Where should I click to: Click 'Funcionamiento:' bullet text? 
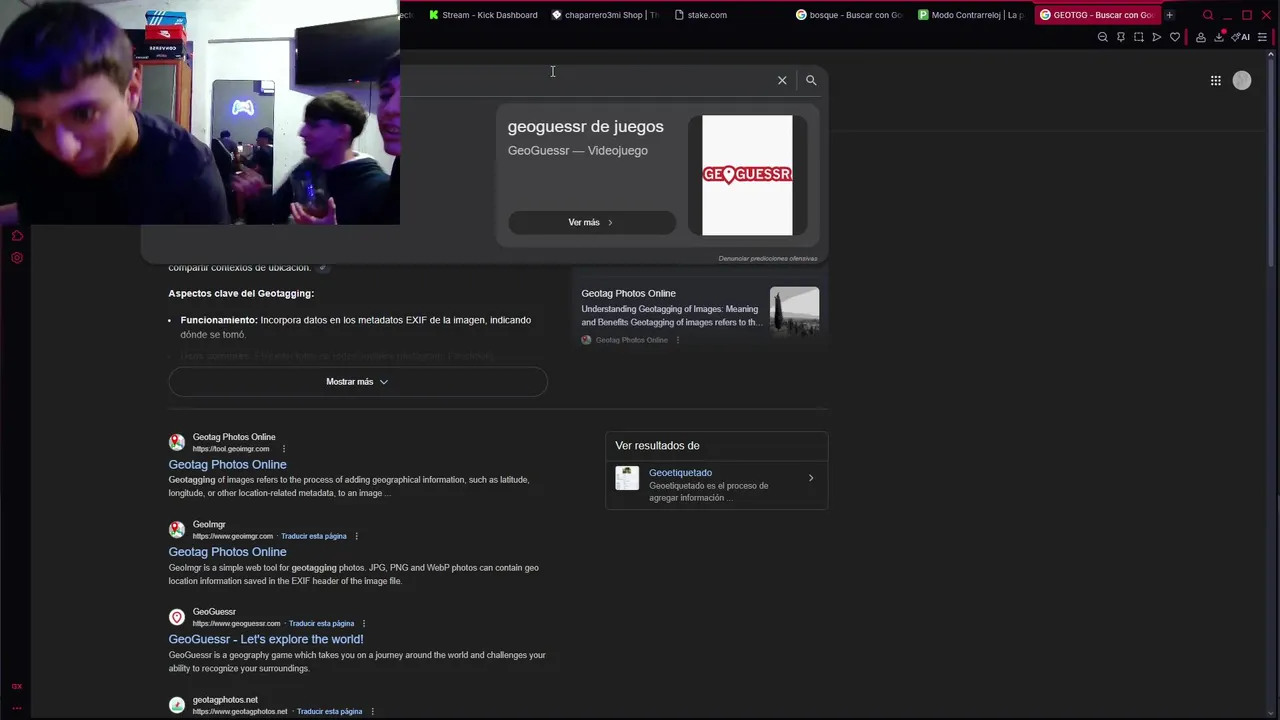[x=219, y=320]
